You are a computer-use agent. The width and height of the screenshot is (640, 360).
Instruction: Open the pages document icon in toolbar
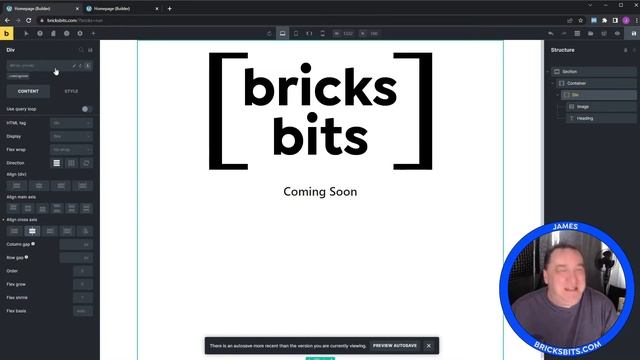(53, 33)
